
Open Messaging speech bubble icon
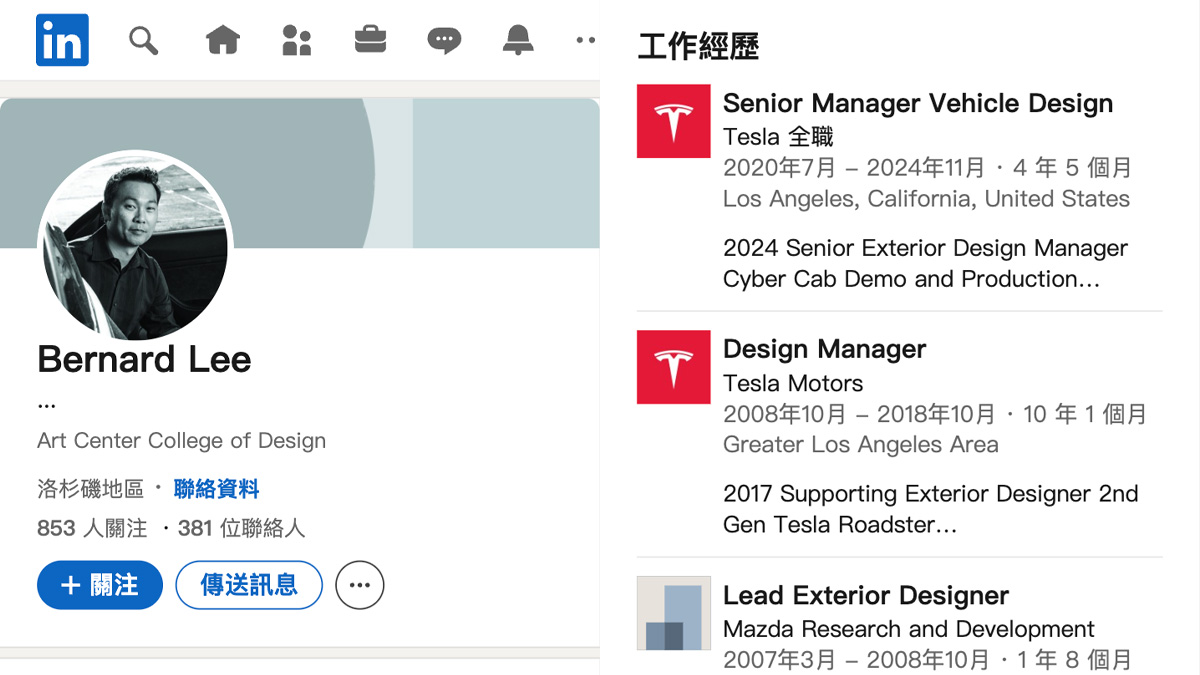click(x=444, y=40)
